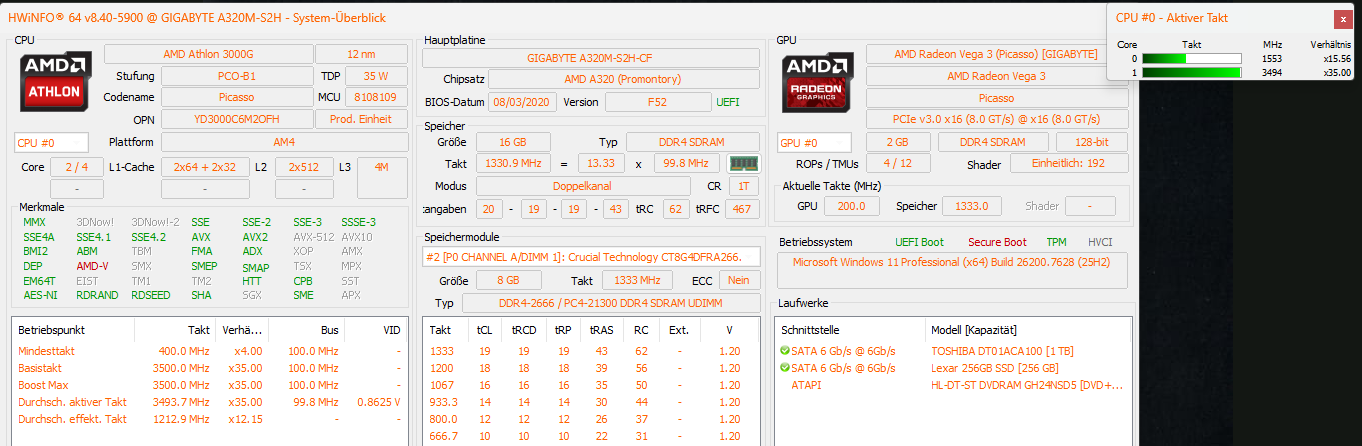Viewport: 1362px width, 446px height.
Task: Click the green check icon beside TOSHIBA drive
Action: (x=785, y=351)
